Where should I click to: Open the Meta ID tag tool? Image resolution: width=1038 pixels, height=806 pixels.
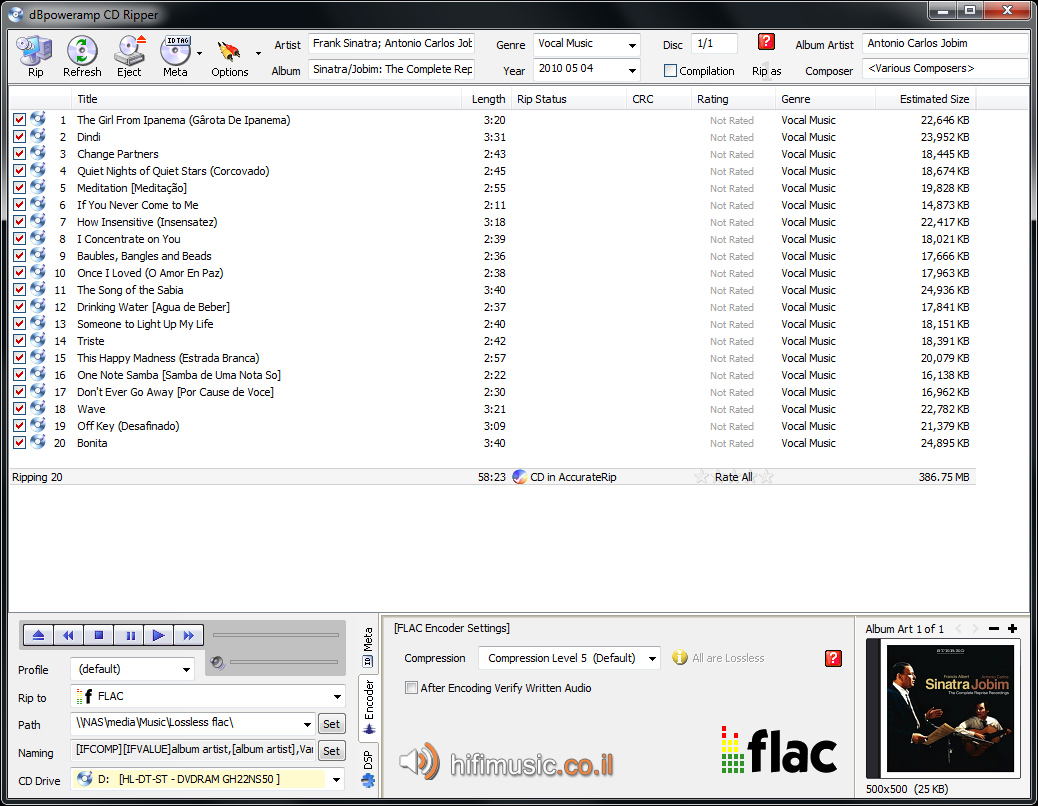click(x=175, y=51)
